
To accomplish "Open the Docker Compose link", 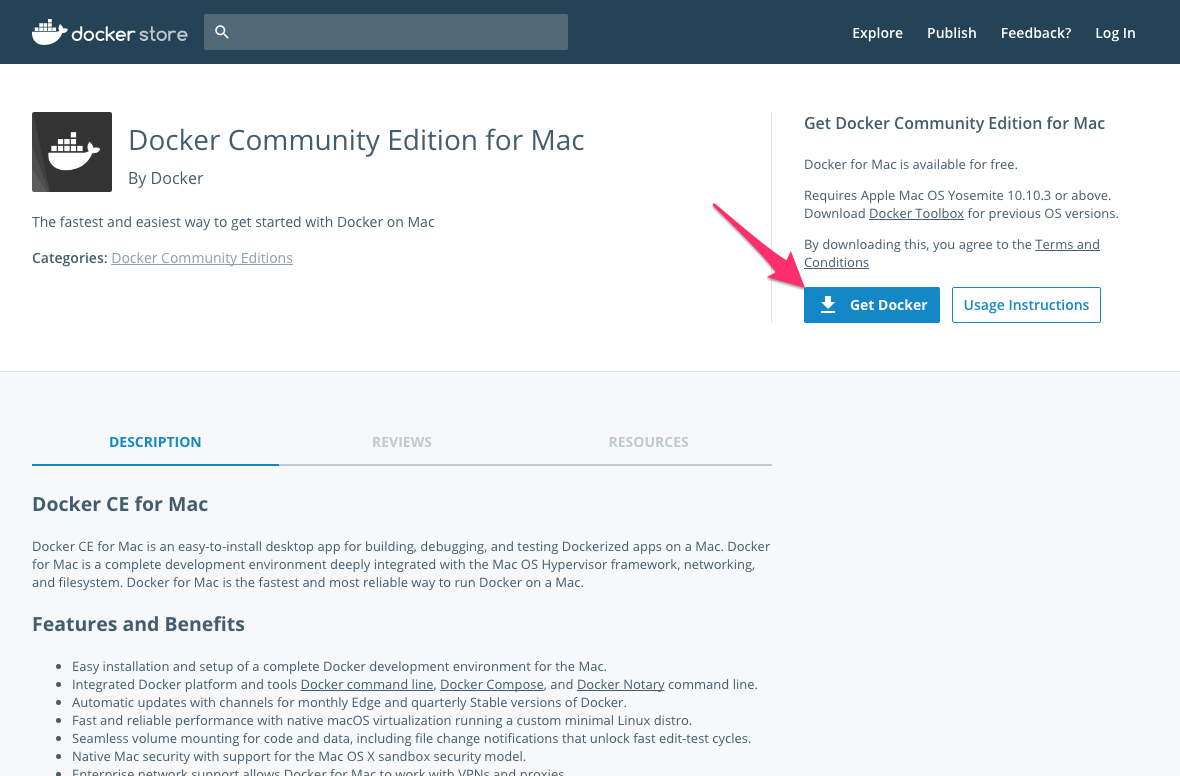I will click(x=491, y=684).
